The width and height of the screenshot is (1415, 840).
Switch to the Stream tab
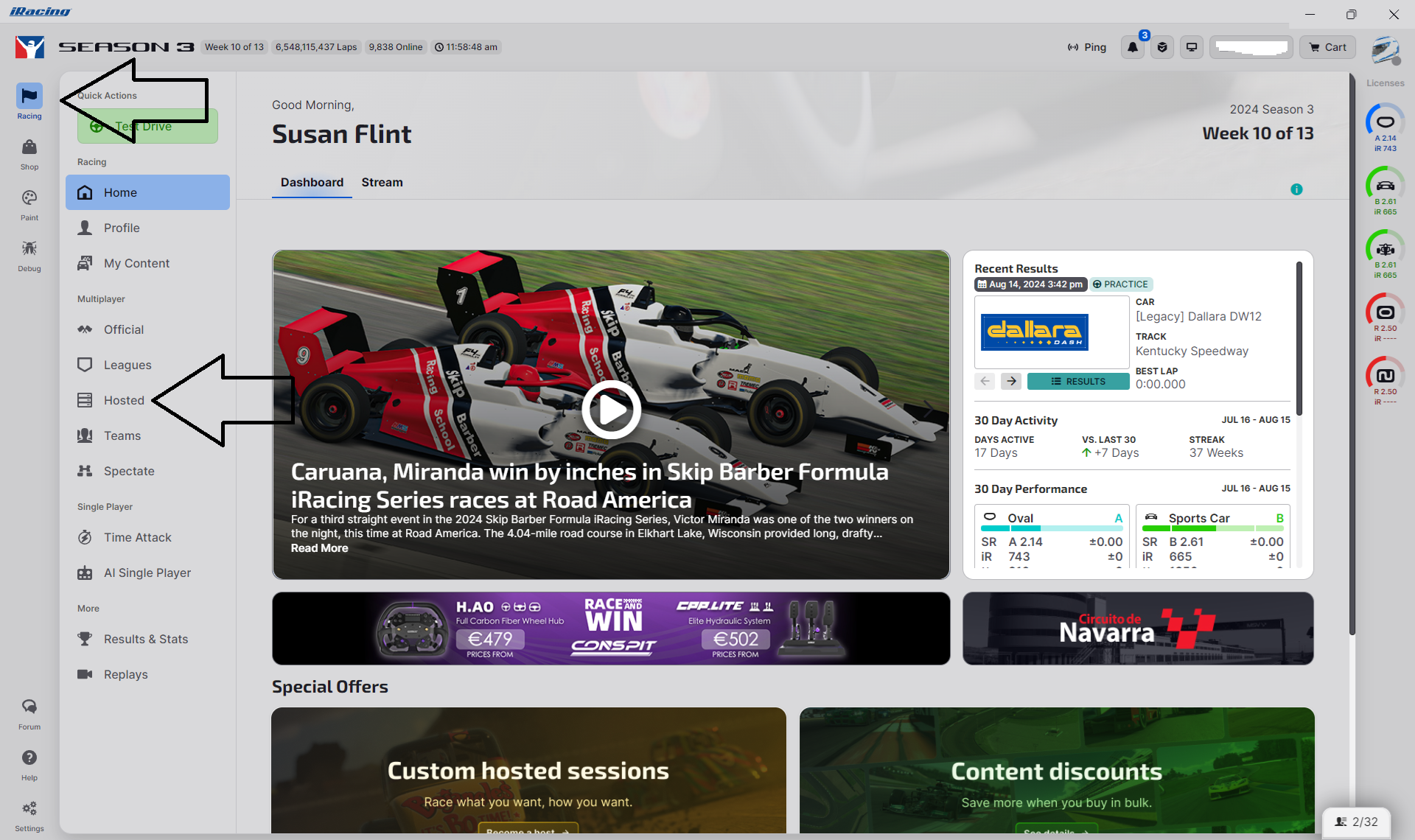382,182
